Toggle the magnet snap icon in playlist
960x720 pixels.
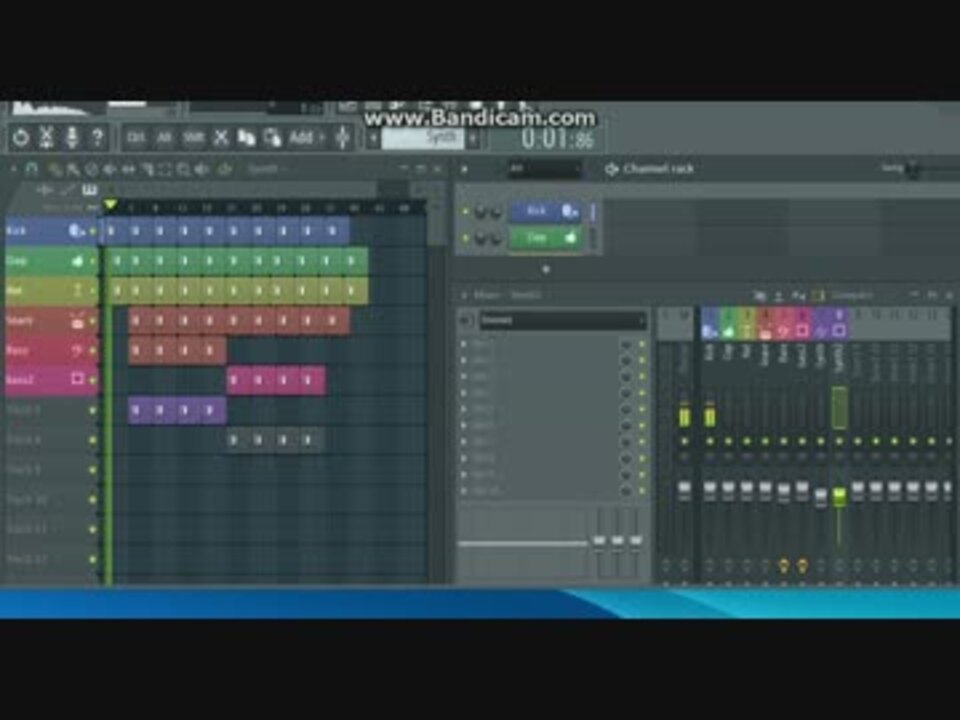tap(32, 169)
